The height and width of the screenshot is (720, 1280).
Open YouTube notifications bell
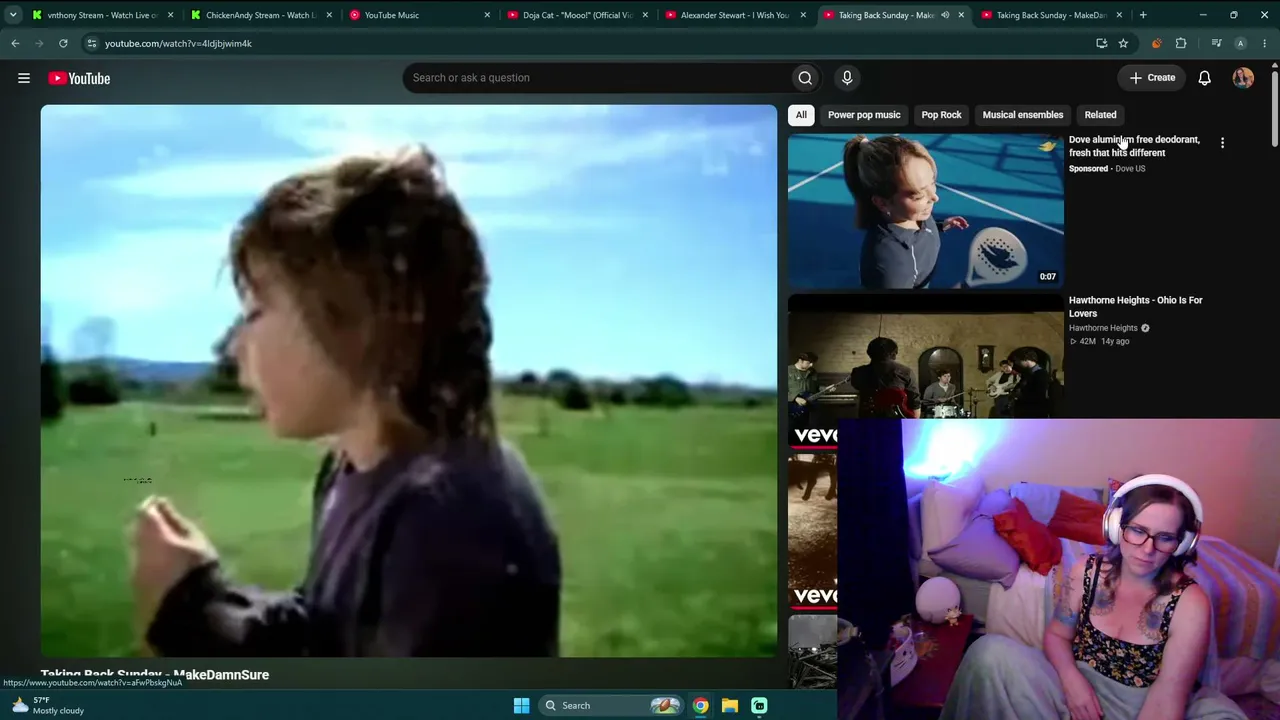(x=1204, y=78)
